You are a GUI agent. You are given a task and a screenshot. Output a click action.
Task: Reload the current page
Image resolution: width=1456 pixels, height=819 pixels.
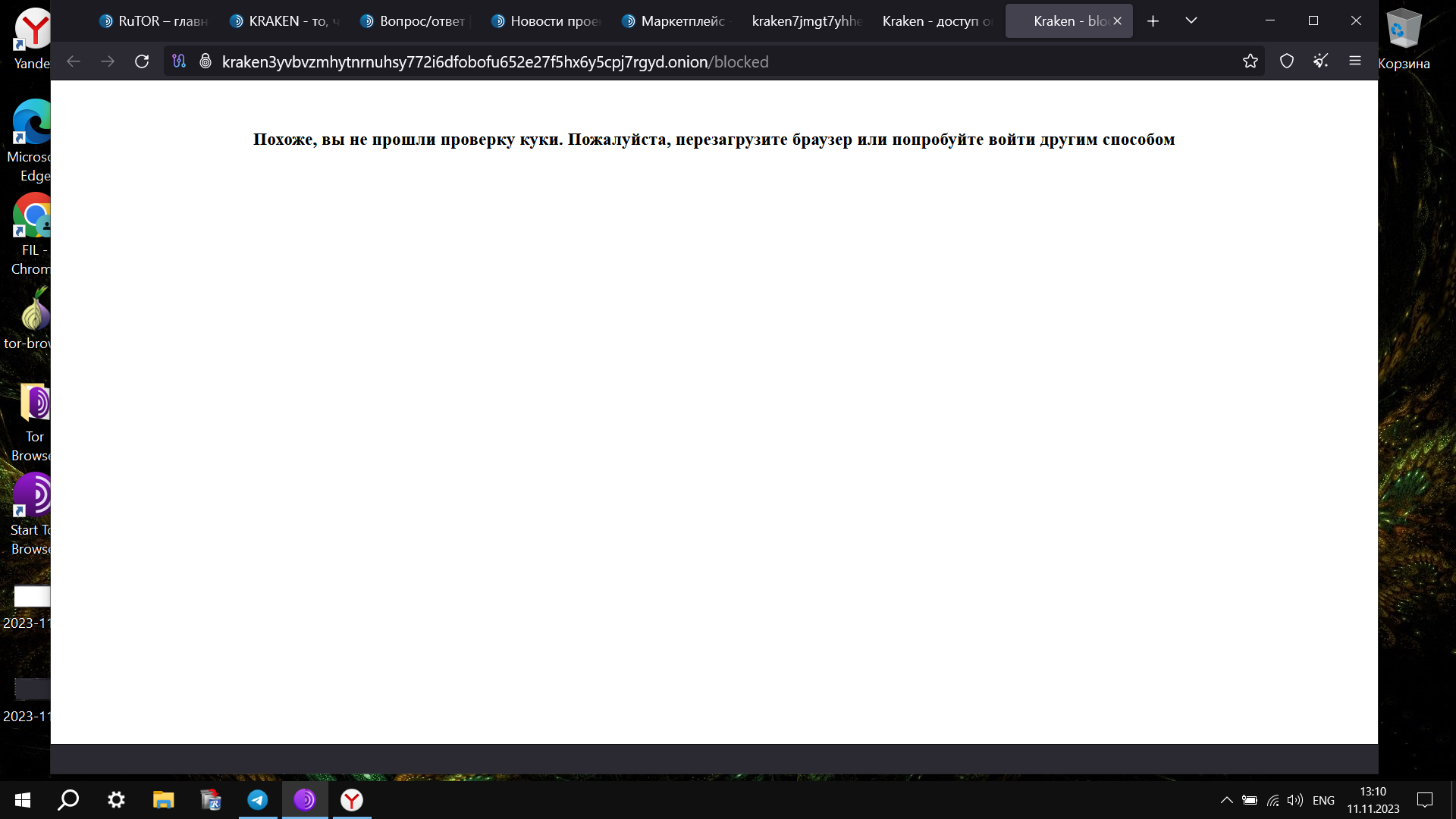(142, 61)
